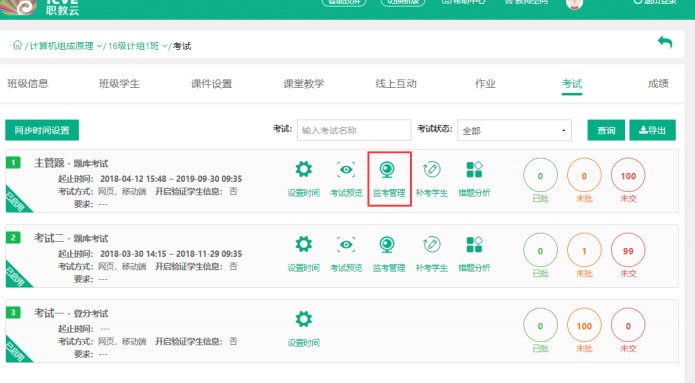Click the 同步时间设置 button

(x=42, y=130)
